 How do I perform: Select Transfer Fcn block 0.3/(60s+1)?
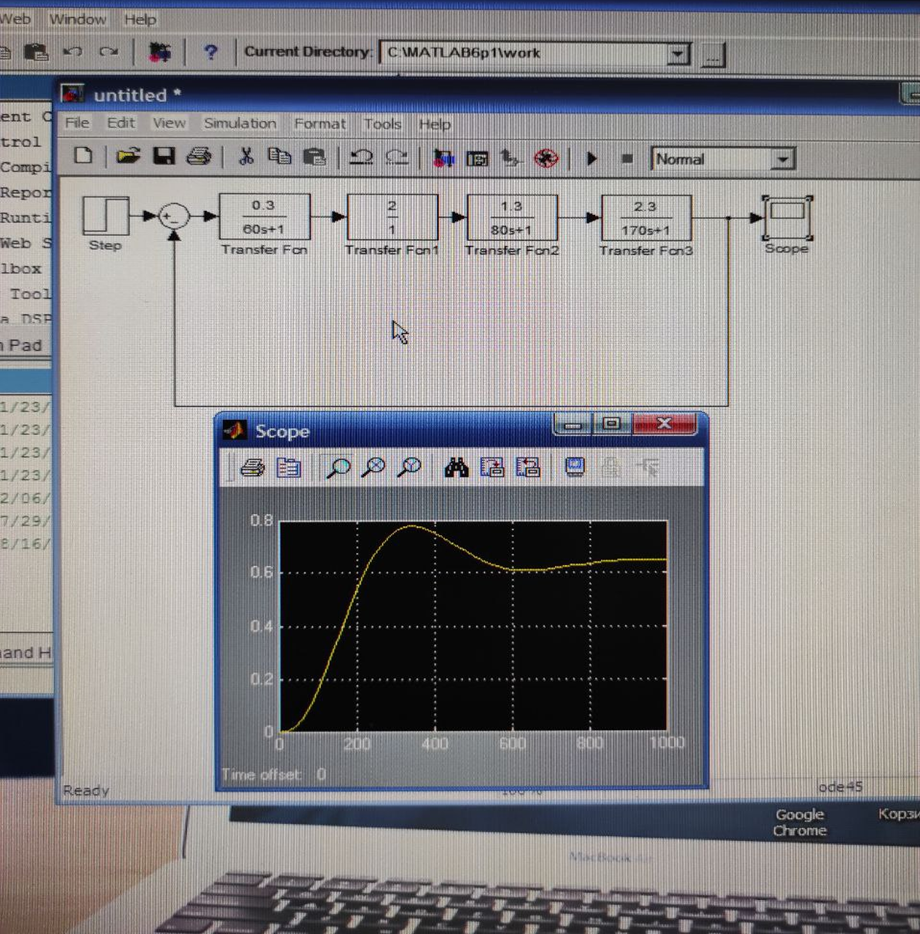point(264,217)
